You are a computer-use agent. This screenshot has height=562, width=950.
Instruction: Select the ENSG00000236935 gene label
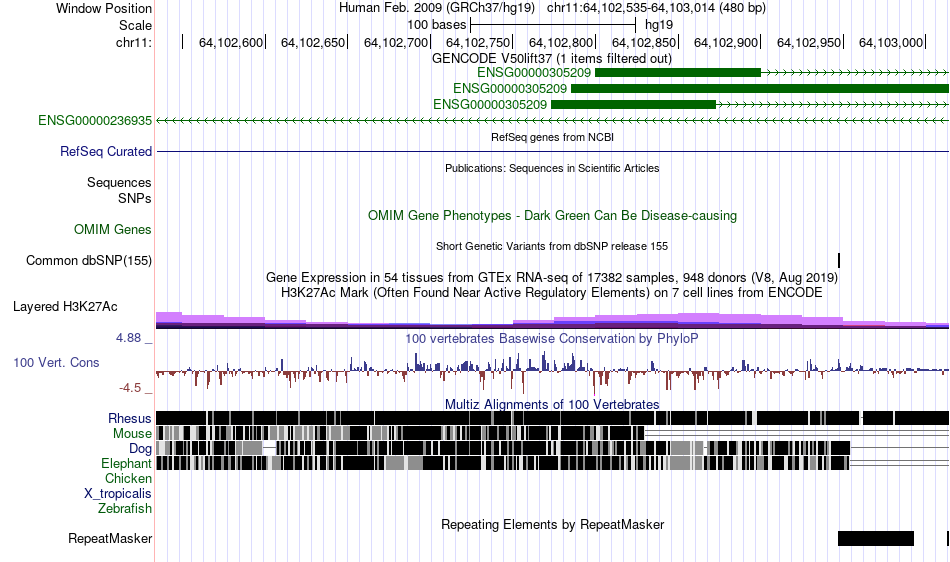[95, 121]
